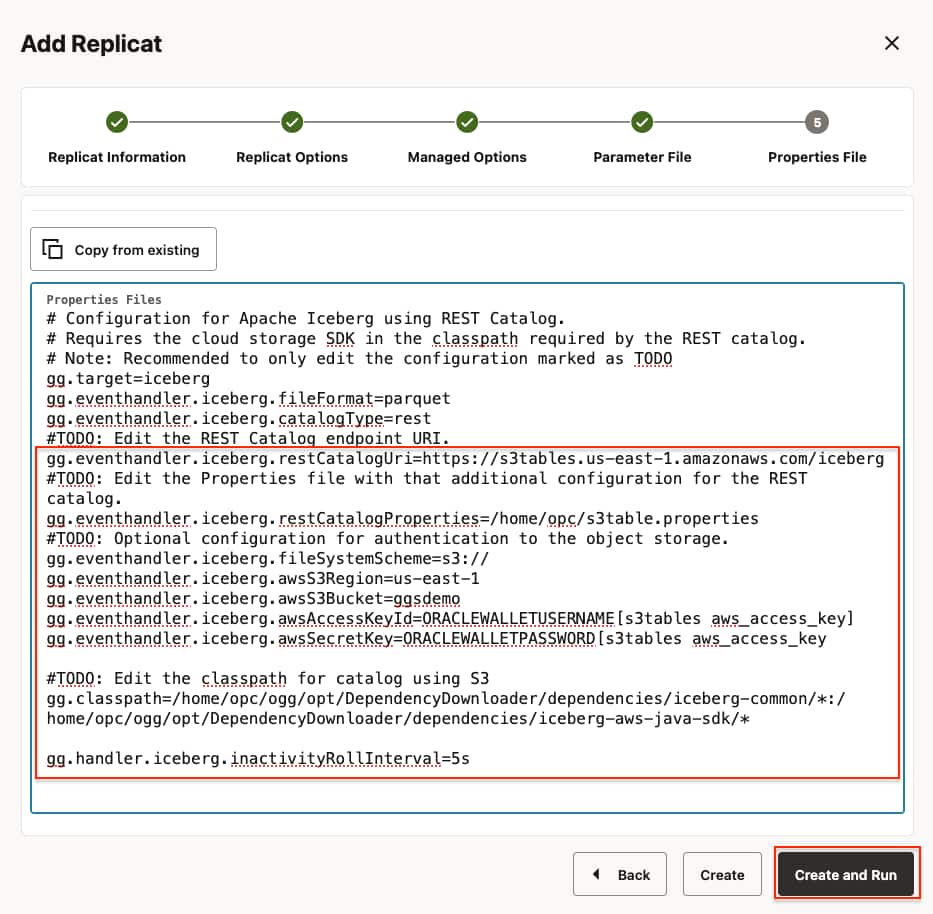
Task: Click the line gg.target=iceberg
Action: point(128,378)
